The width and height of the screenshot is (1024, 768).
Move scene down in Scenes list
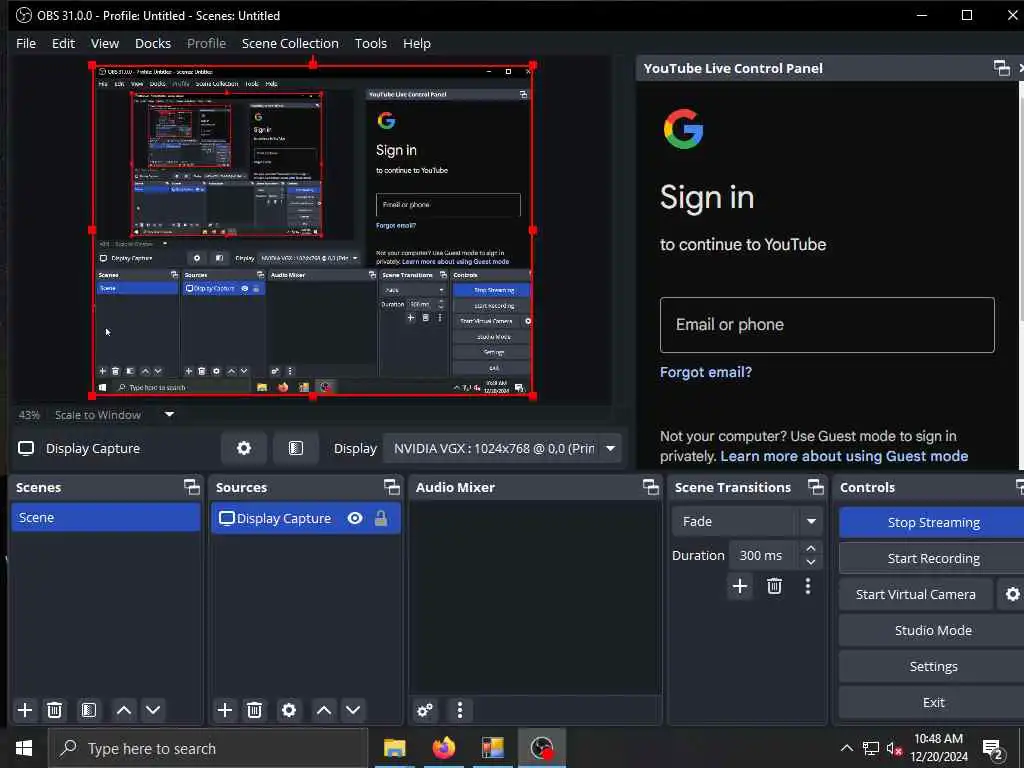[153, 710]
